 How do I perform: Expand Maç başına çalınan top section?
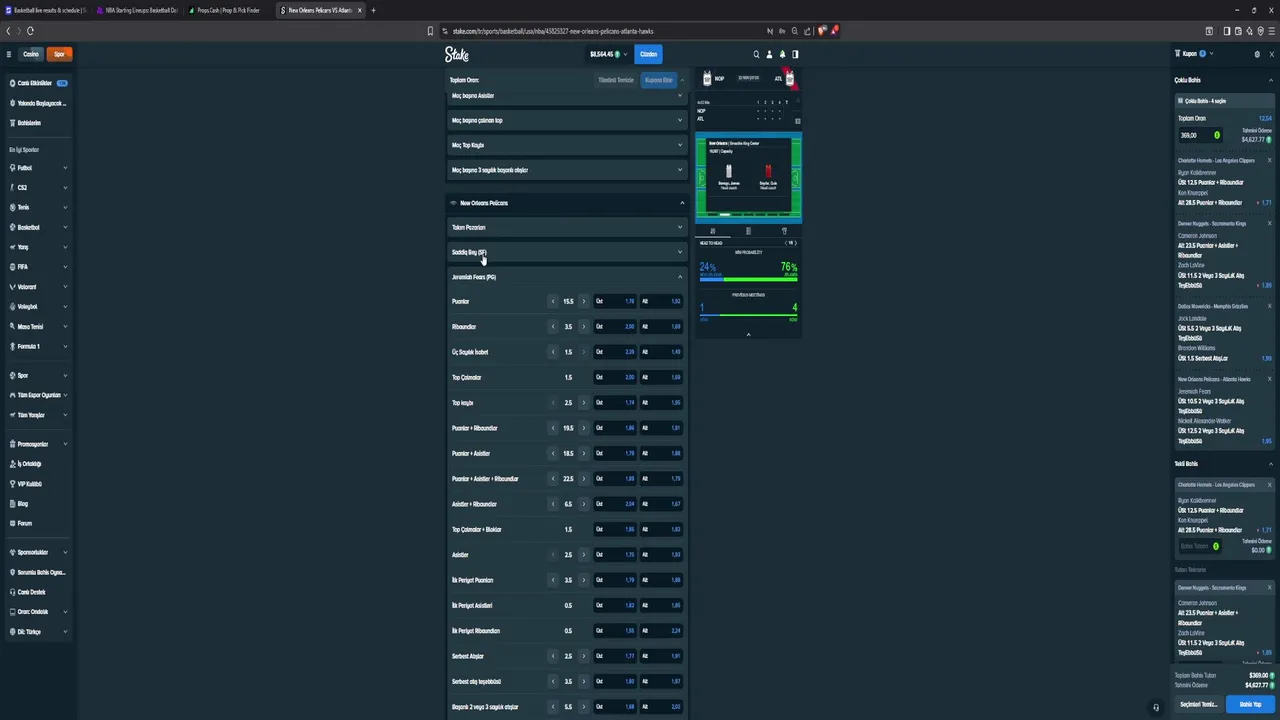click(x=567, y=120)
